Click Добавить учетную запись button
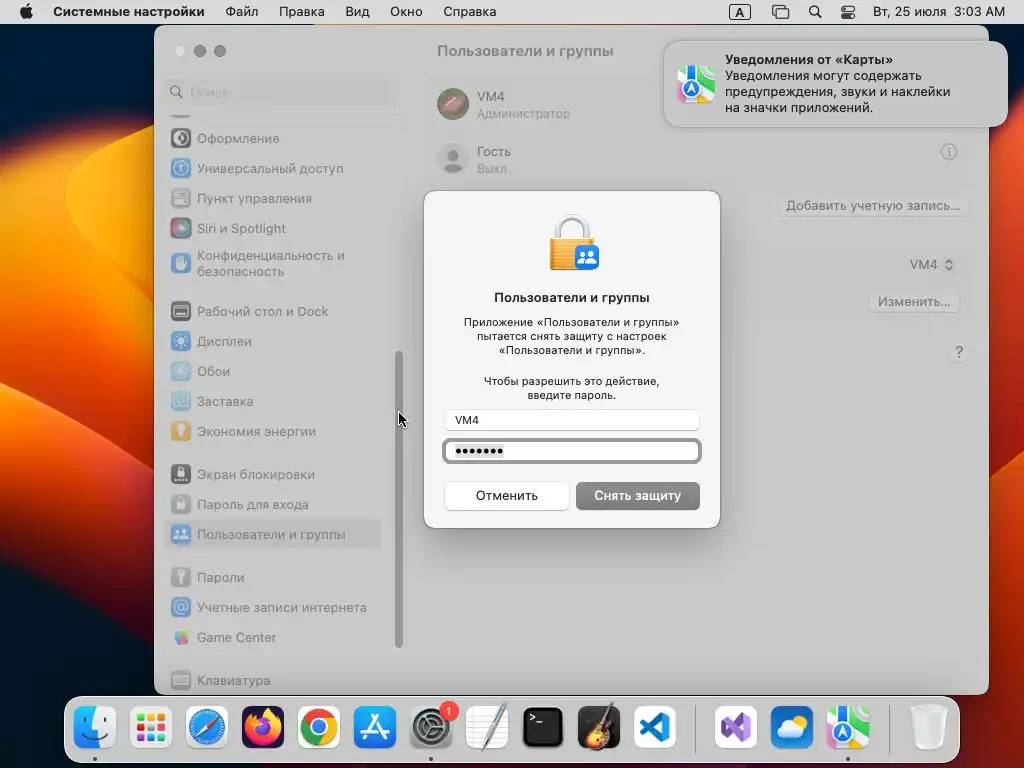1024x768 pixels. (x=873, y=206)
